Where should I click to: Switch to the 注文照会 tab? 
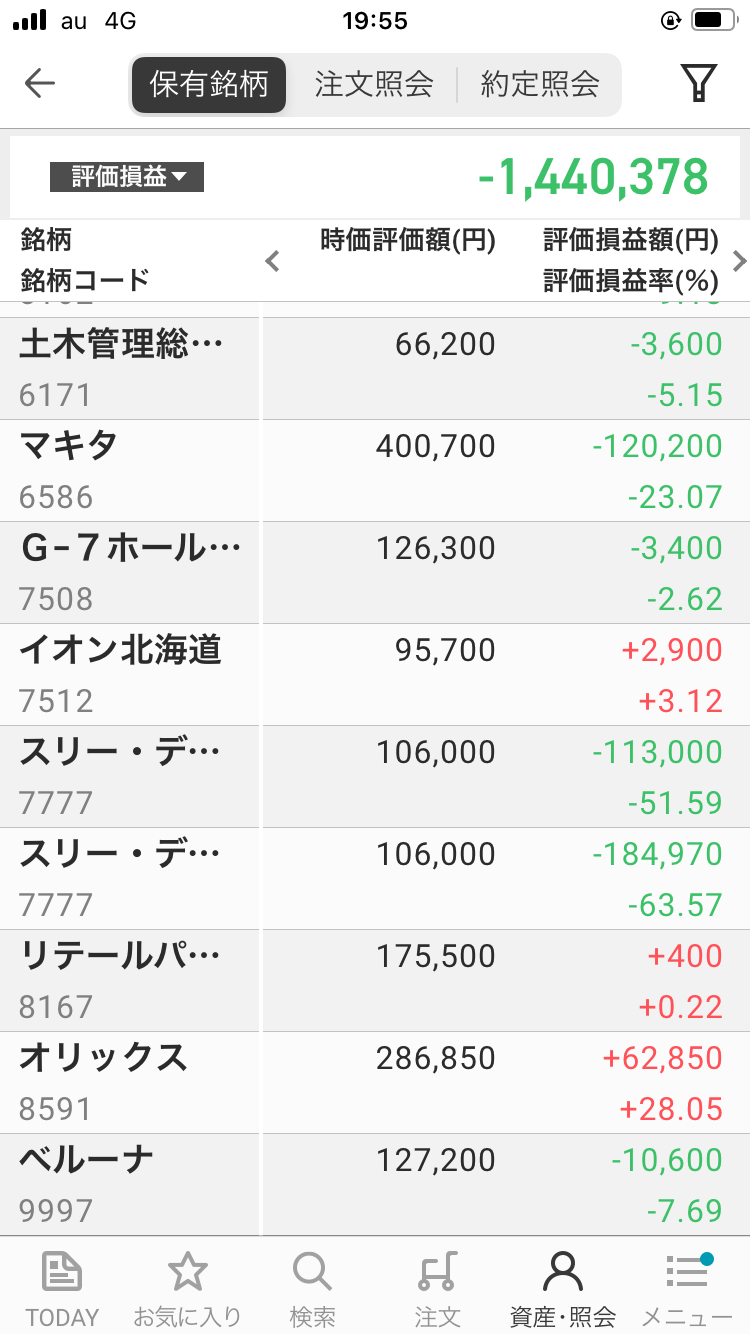374,84
